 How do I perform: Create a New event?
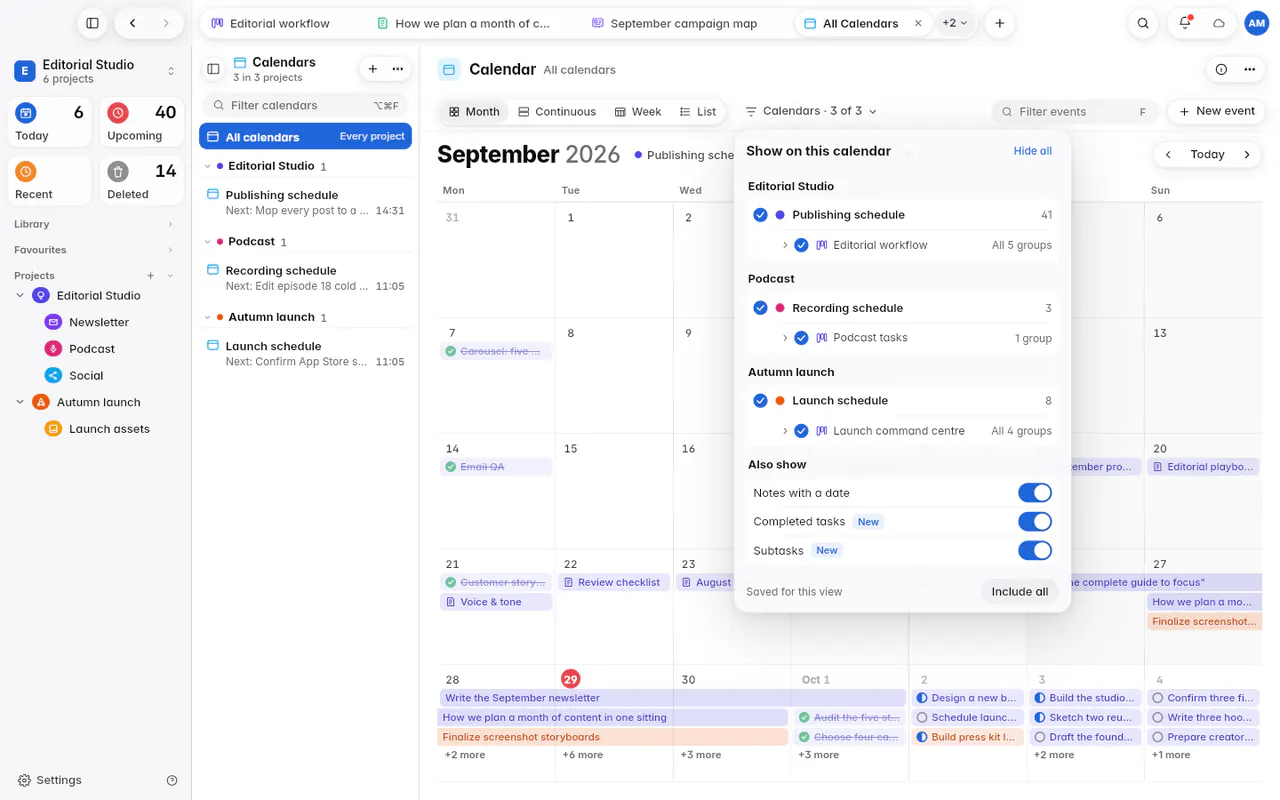click(x=1217, y=111)
